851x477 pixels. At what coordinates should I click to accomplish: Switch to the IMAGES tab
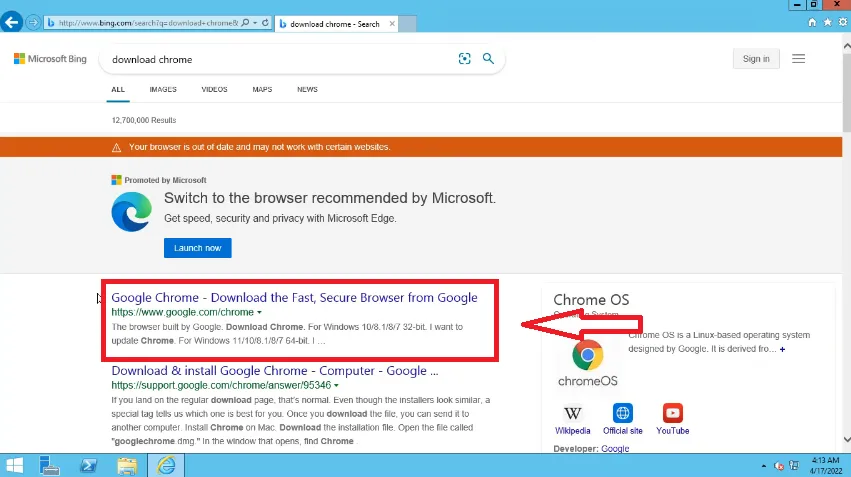163,90
